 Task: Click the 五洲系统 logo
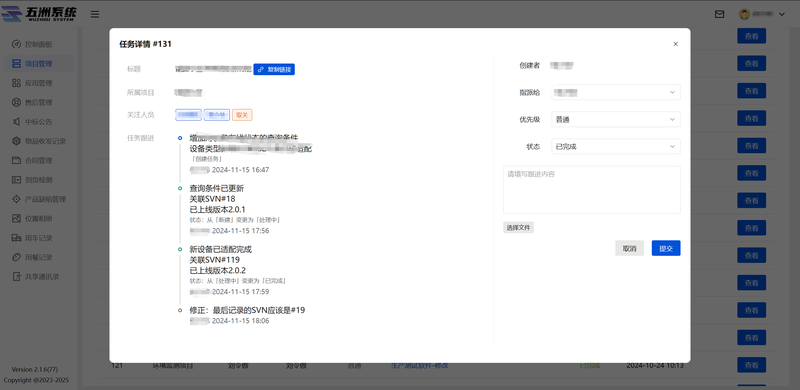click(39, 14)
